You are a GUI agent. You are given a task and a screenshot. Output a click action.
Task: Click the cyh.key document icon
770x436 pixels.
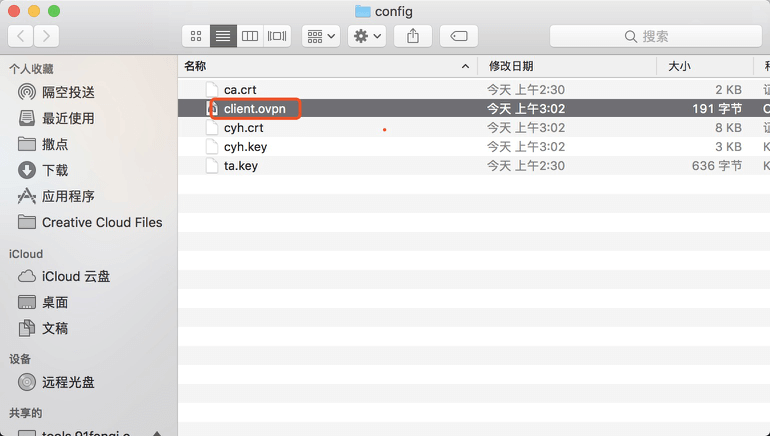click(x=212, y=146)
